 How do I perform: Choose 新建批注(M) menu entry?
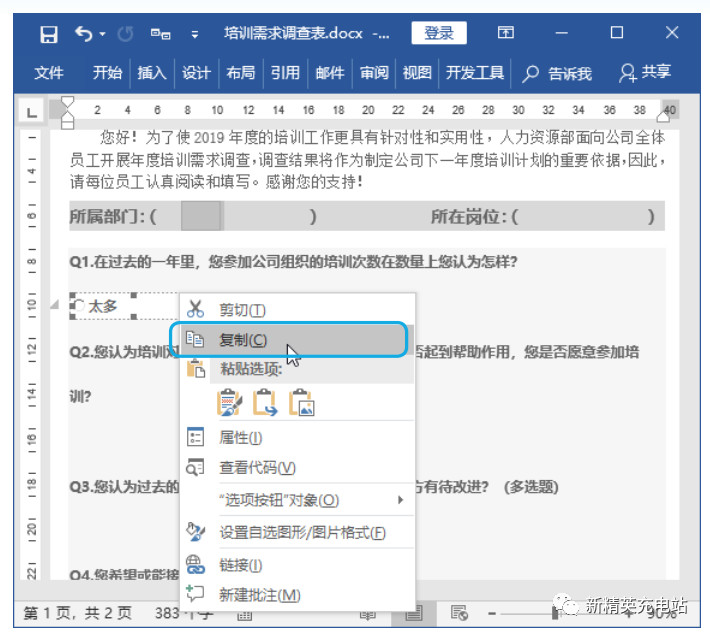point(297,595)
